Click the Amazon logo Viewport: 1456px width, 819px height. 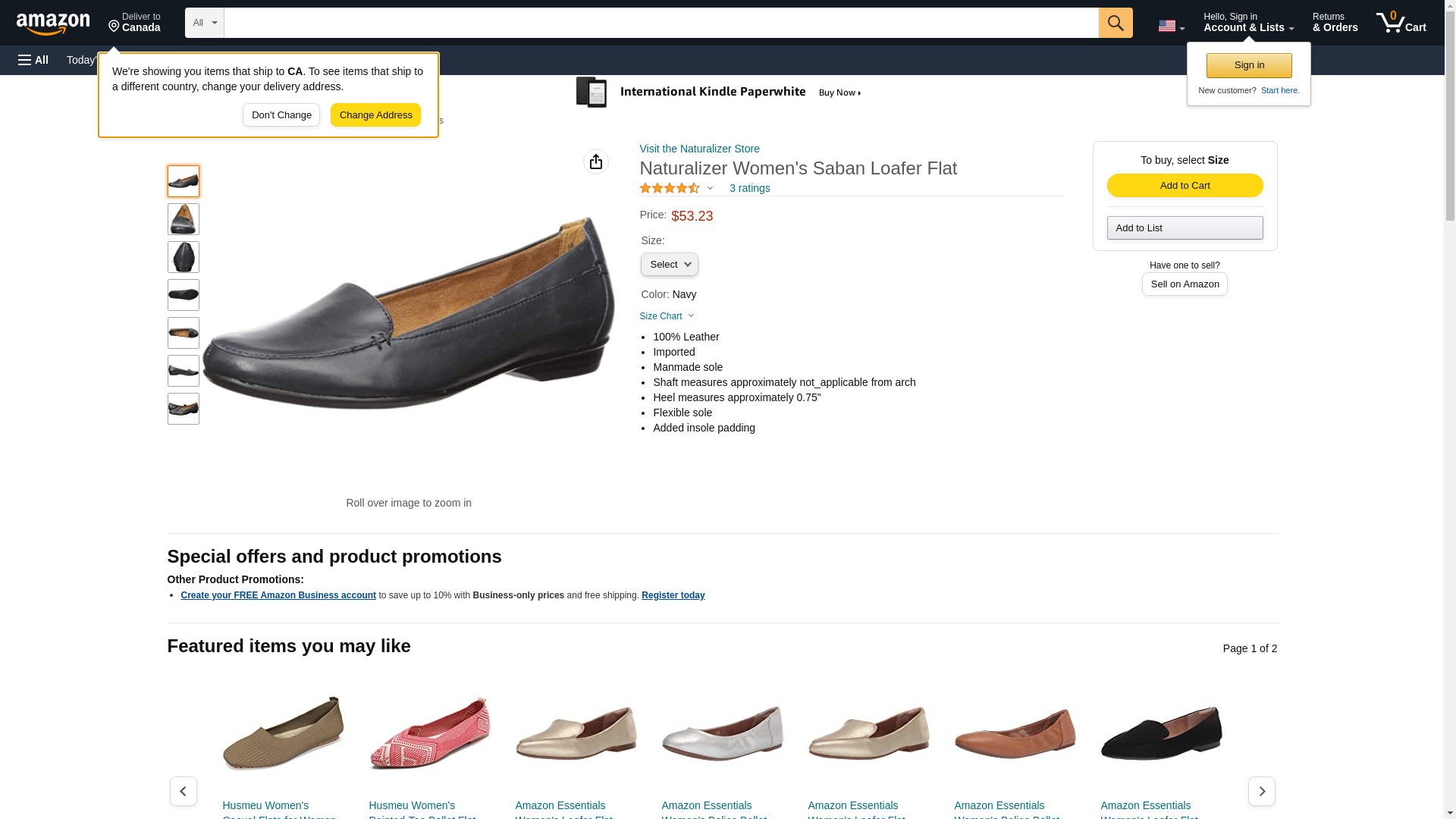tap(53, 24)
